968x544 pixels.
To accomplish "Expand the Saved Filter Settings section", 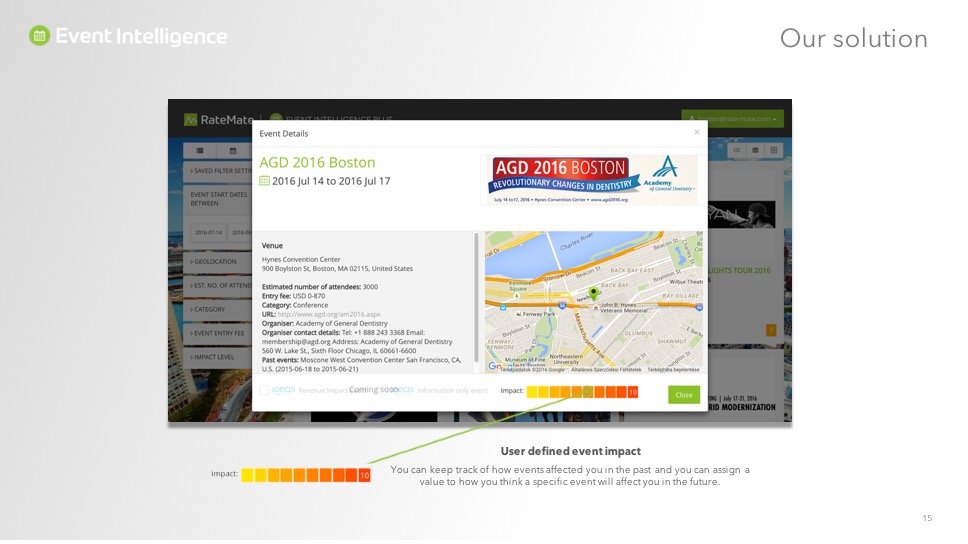I will coord(217,171).
